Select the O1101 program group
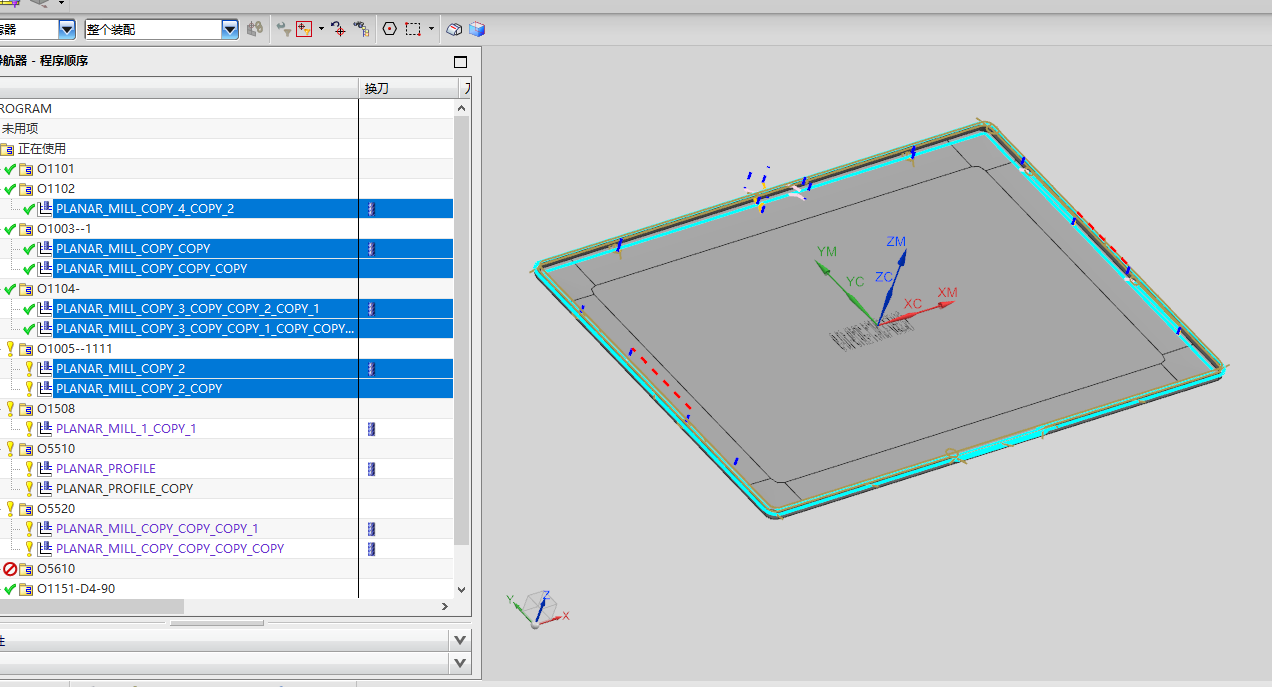The height and width of the screenshot is (687, 1272). pos(56,169)
